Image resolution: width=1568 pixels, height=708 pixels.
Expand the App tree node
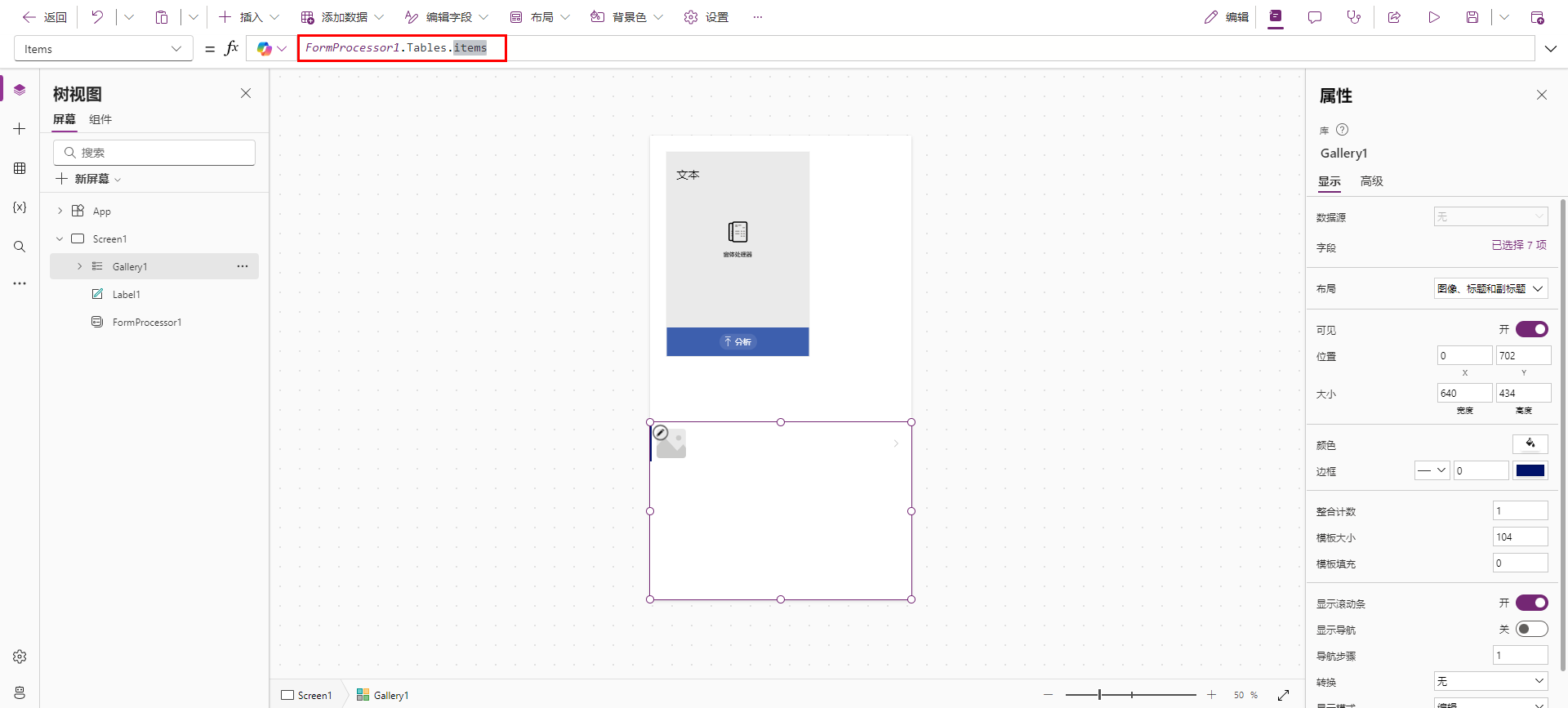click(x=60, y=211)
